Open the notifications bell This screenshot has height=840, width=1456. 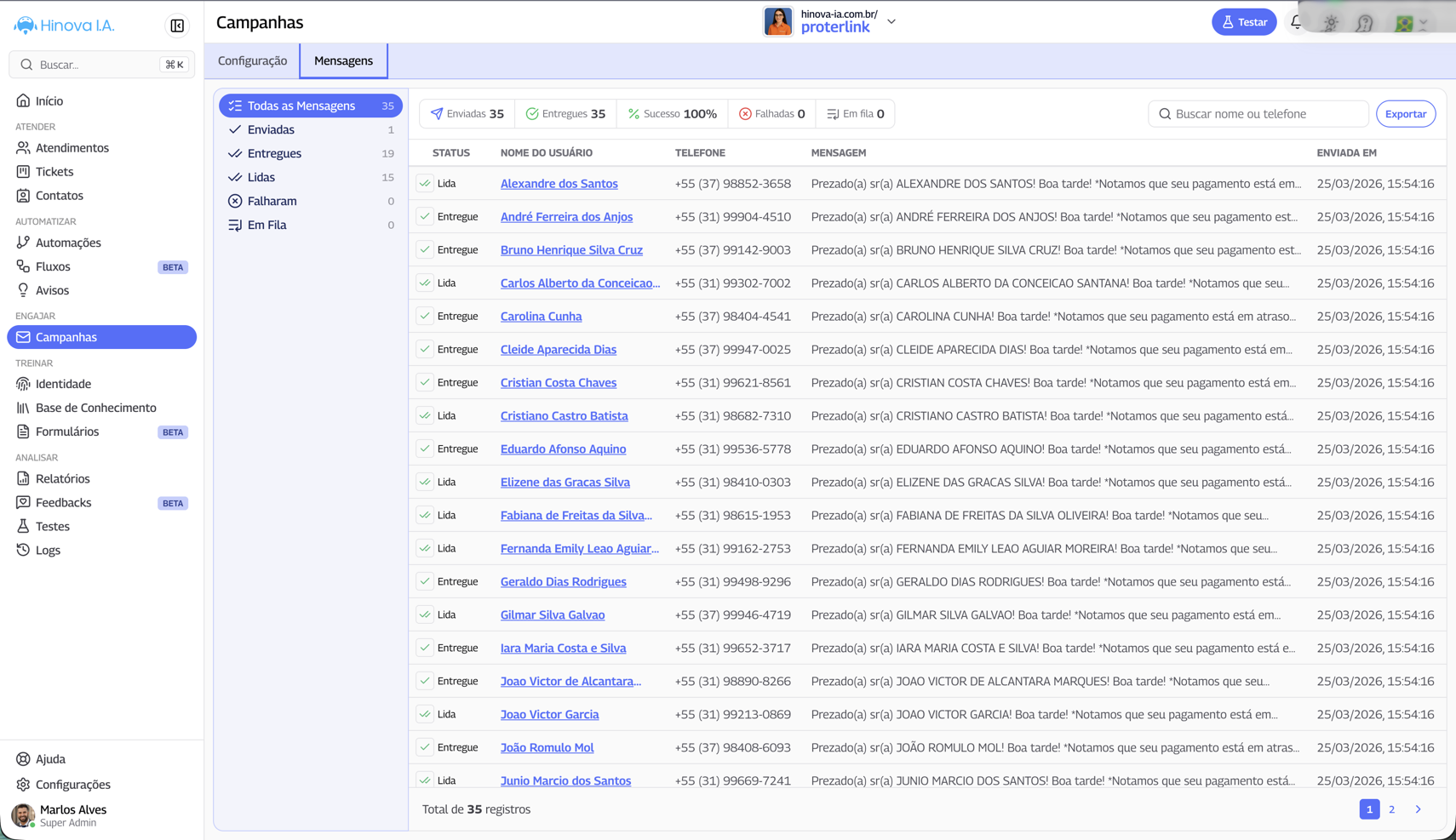[x=1296, y=22]
